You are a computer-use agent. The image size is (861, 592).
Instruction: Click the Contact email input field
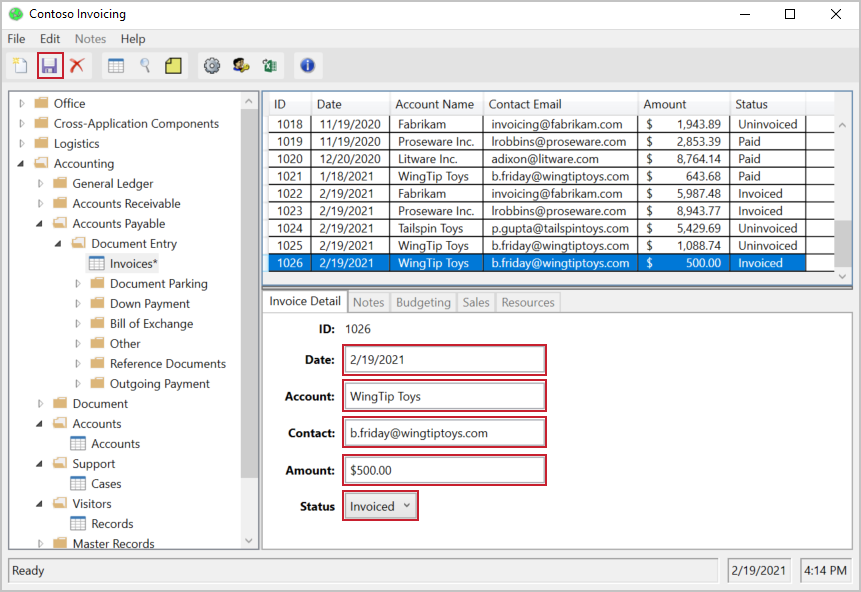444,433
